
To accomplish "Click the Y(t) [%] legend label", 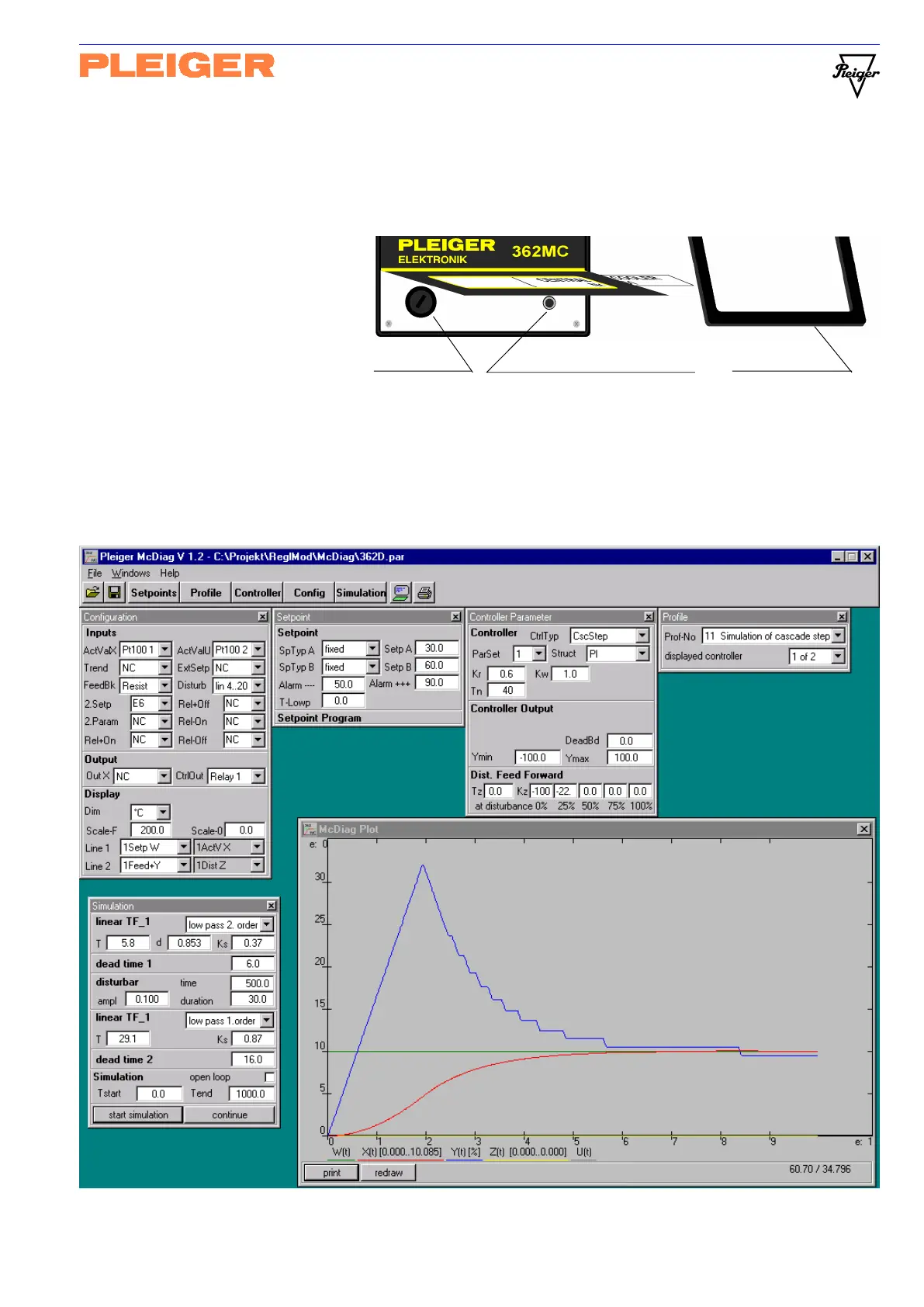I will [x=465, y=1152].
